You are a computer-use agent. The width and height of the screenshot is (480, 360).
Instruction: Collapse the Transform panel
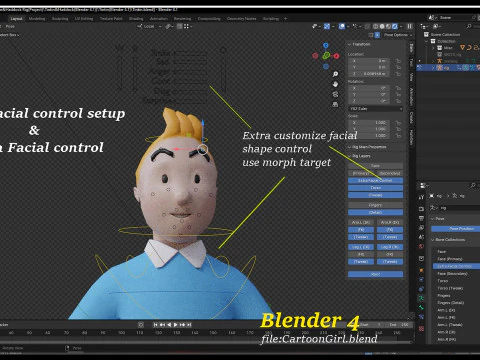[350, 44]
